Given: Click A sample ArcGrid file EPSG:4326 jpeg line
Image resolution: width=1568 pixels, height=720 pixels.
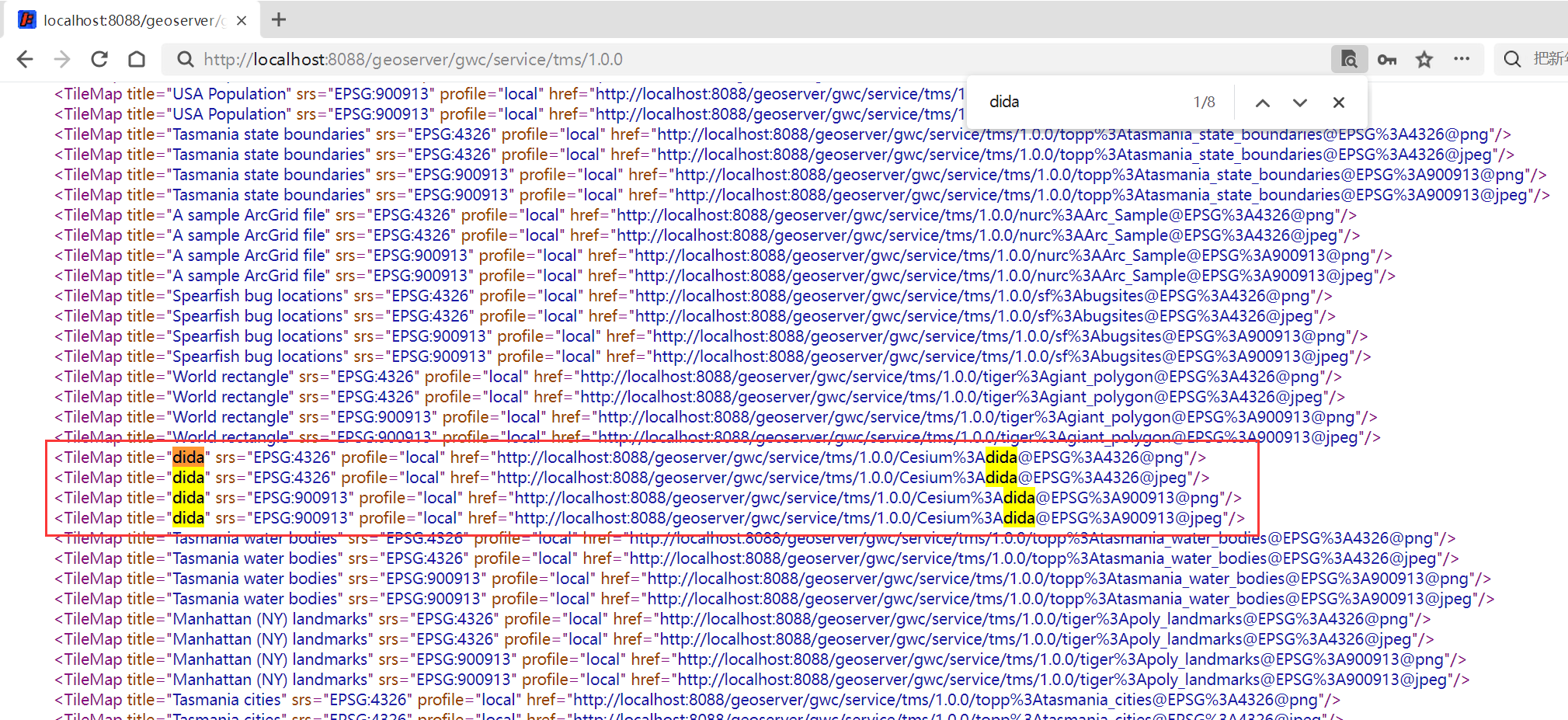Looking at the screenshot, I should (x=708, y=235).
